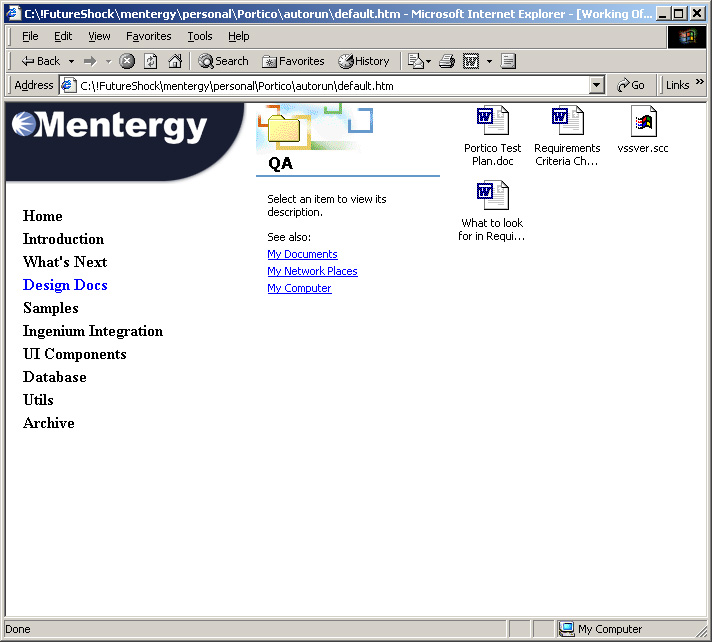The height and width of the screenshot is (642, 712).
Task: Open the Back history dropdown arrow
Action: point(71,61)
